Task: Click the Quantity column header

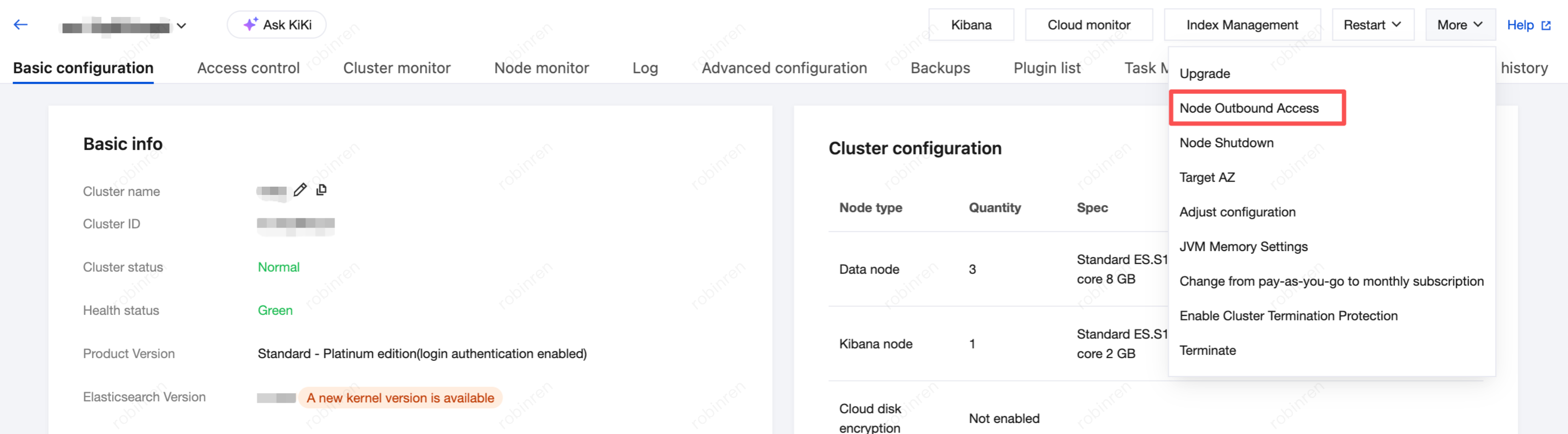Action: point(995,208)
